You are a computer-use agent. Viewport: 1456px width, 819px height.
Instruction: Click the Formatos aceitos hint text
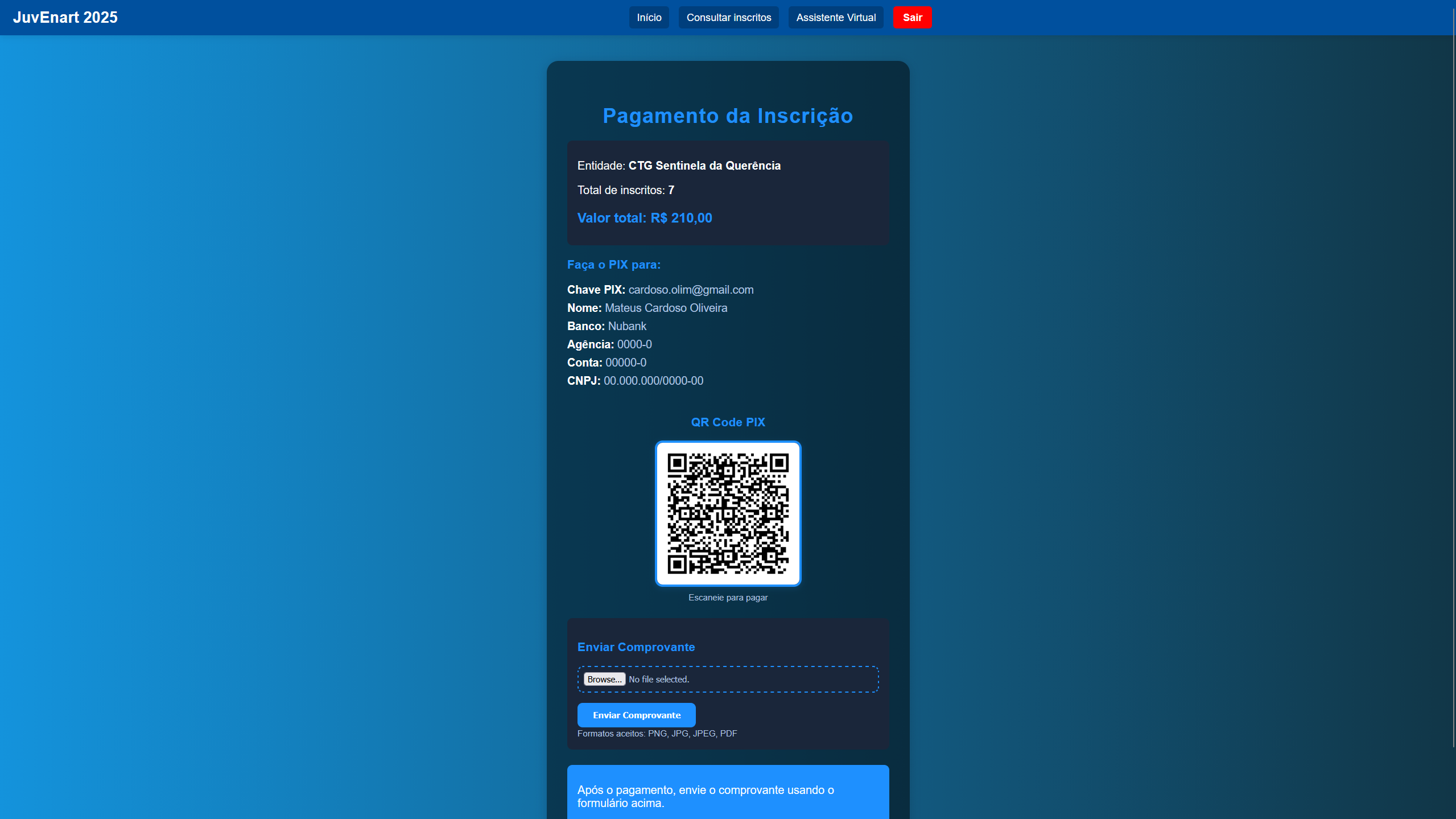tap(657, 734)
